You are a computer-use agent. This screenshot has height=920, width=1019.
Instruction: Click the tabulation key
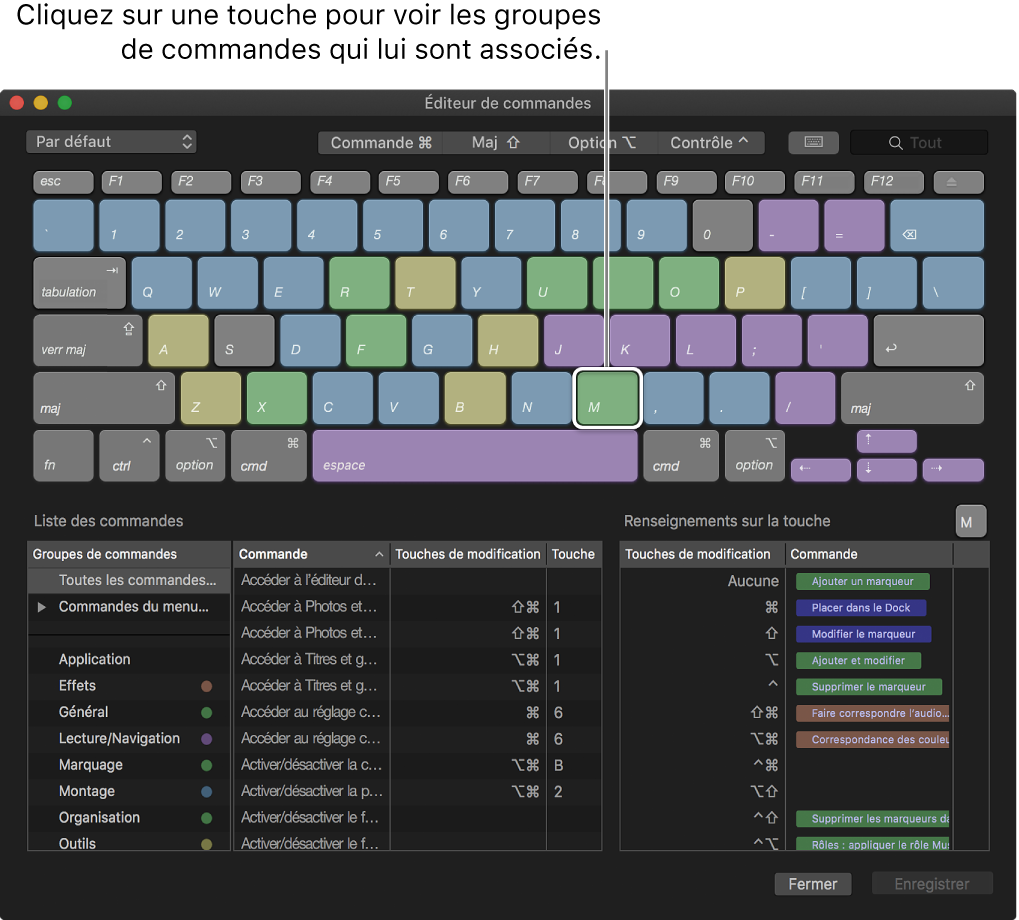pos(79,283)
